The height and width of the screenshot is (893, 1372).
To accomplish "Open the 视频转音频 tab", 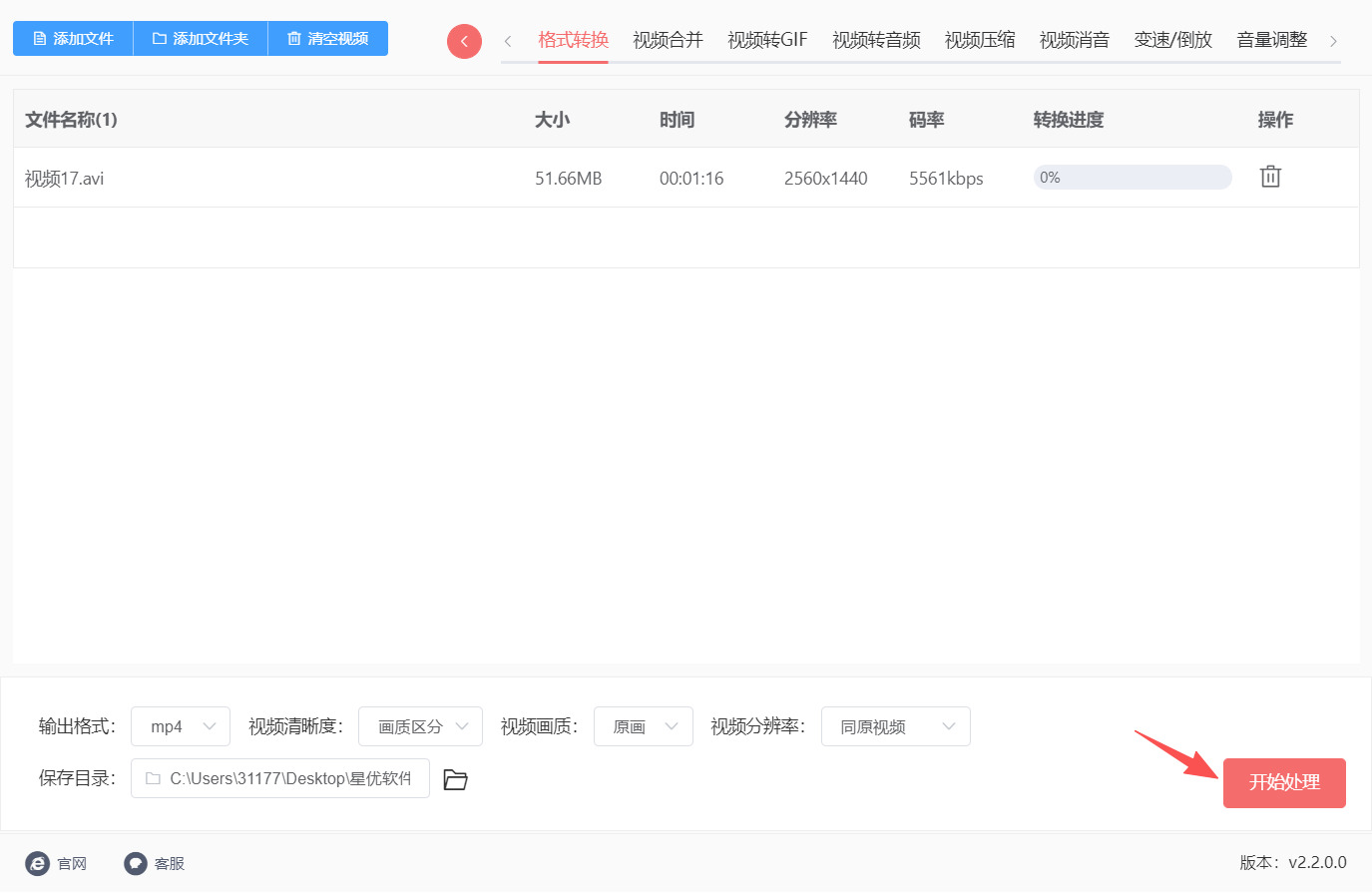I will [876, 40].
